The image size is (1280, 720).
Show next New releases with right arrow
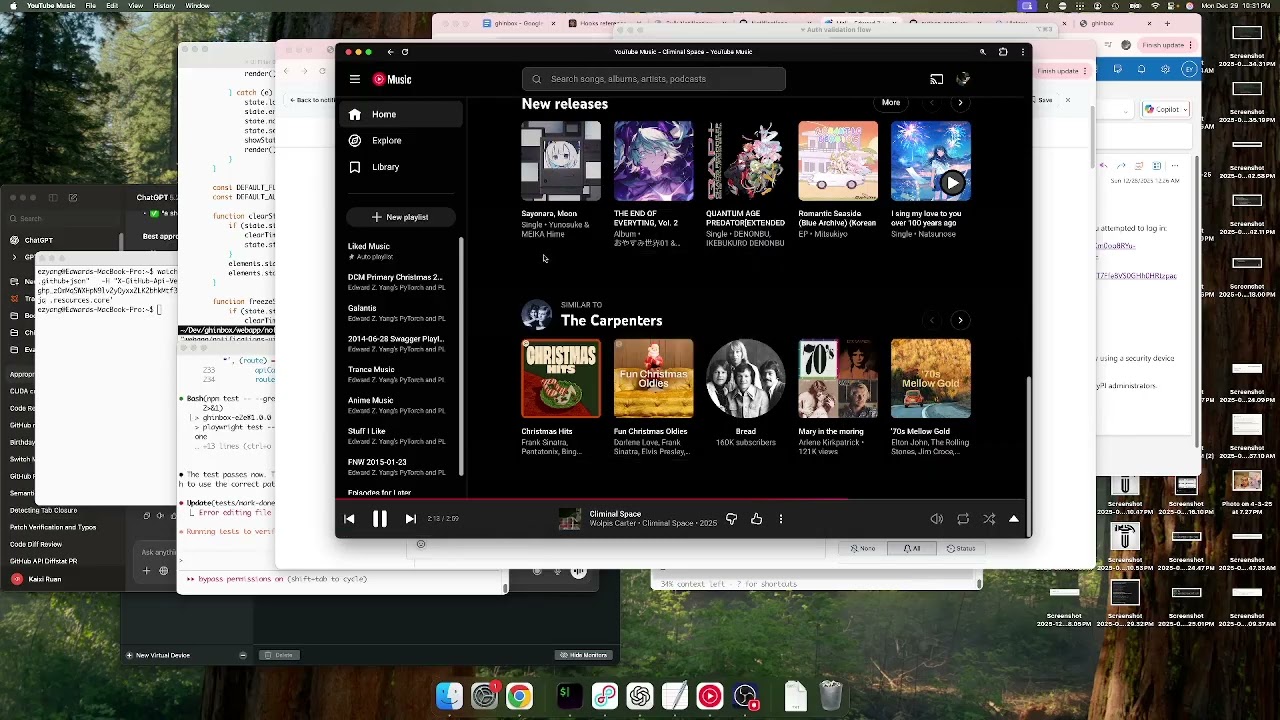[960, 103]
